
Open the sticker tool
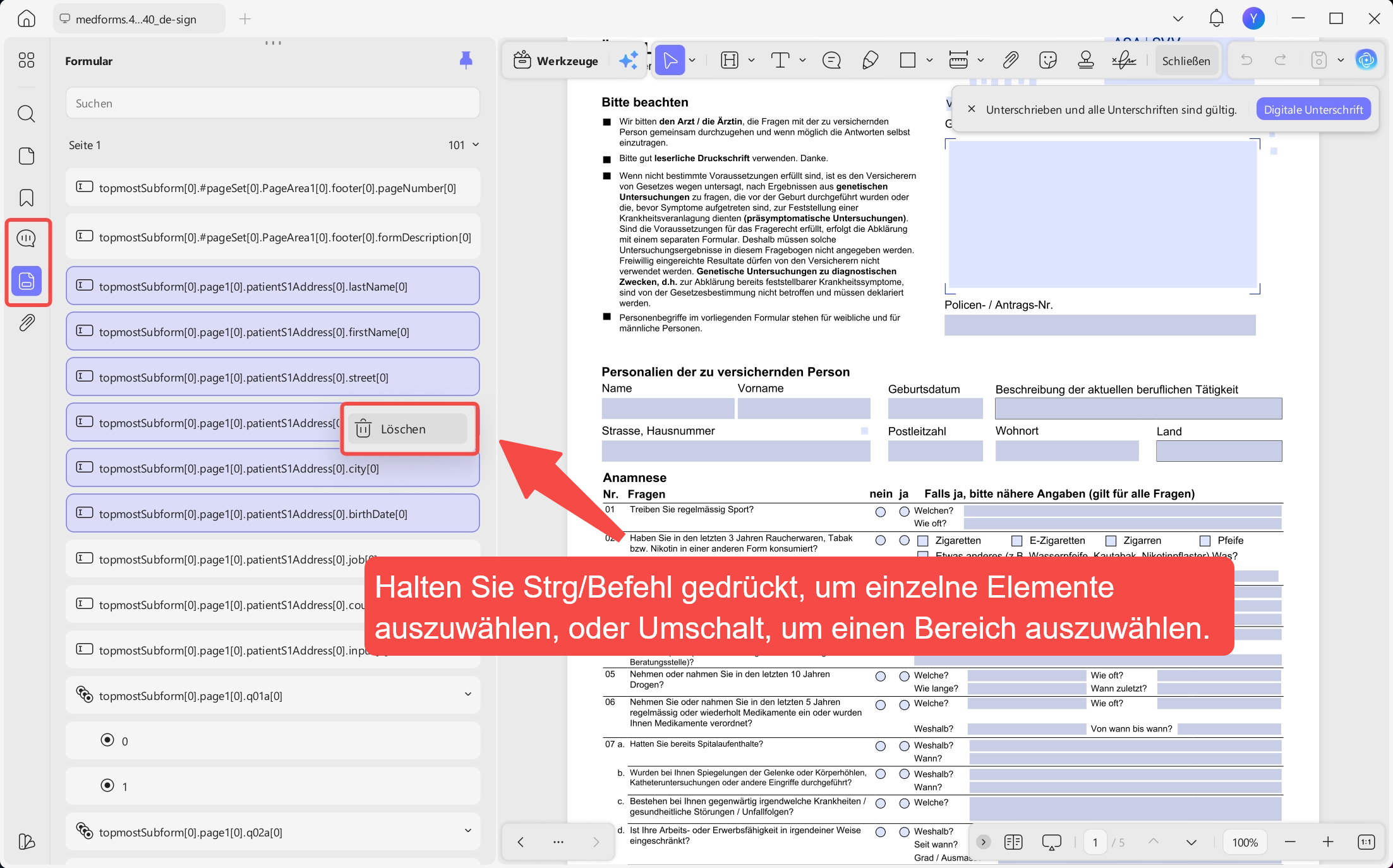click(x=1048, y=61)
